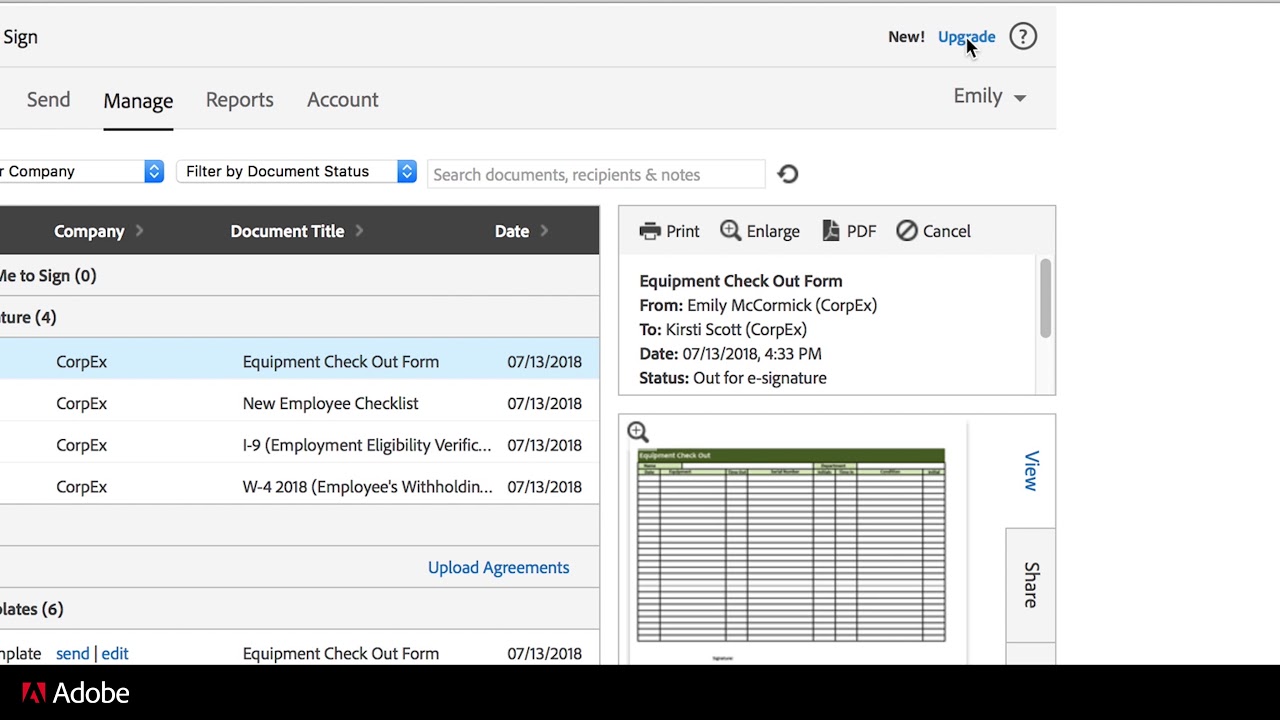
Task: Sort by the Document Title column header
Action: pyautogui.click(x=287, y=231)
